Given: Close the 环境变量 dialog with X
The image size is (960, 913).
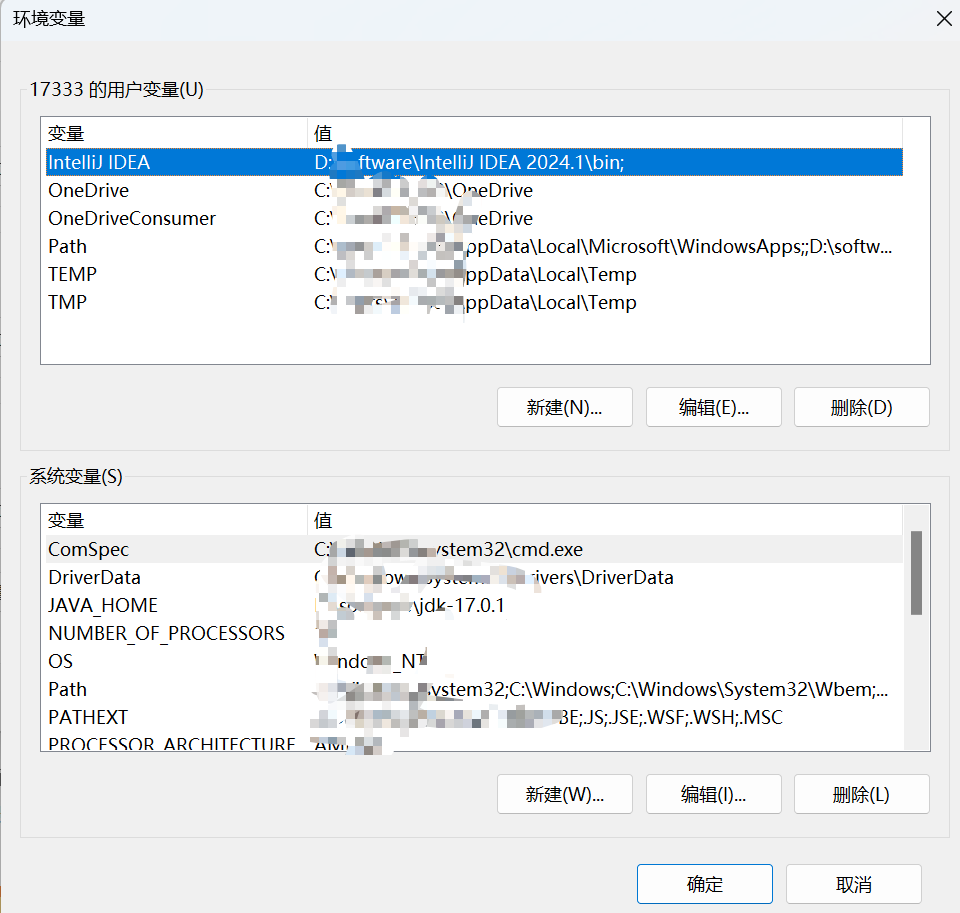Looking at the screenshot, I should tap(943, 19).
